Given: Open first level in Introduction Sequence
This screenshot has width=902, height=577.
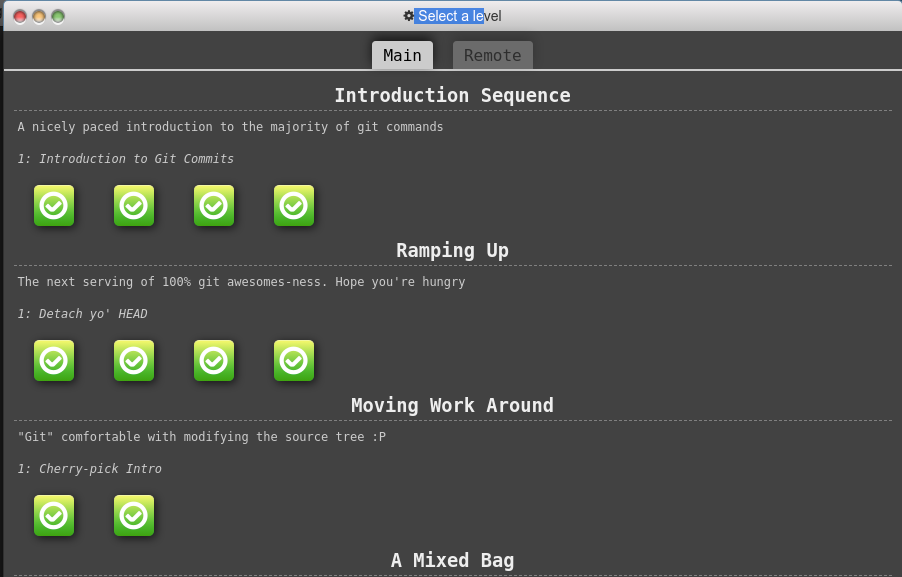Looking at the screenshot, I should [54, 205].
